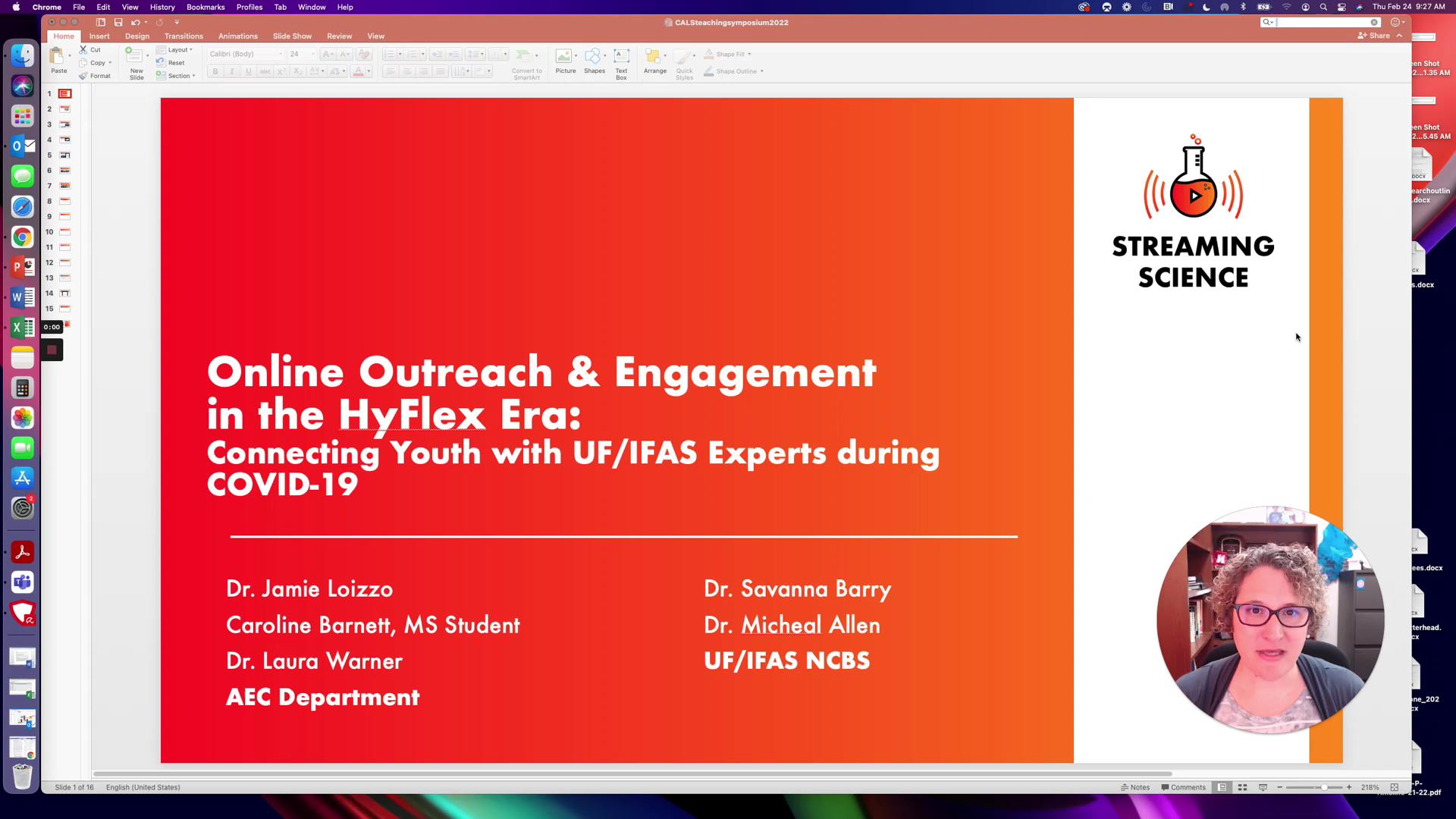The image size is (1456, 819).
Task: Toggle underline formatting
Action: [x=248, y=71]
